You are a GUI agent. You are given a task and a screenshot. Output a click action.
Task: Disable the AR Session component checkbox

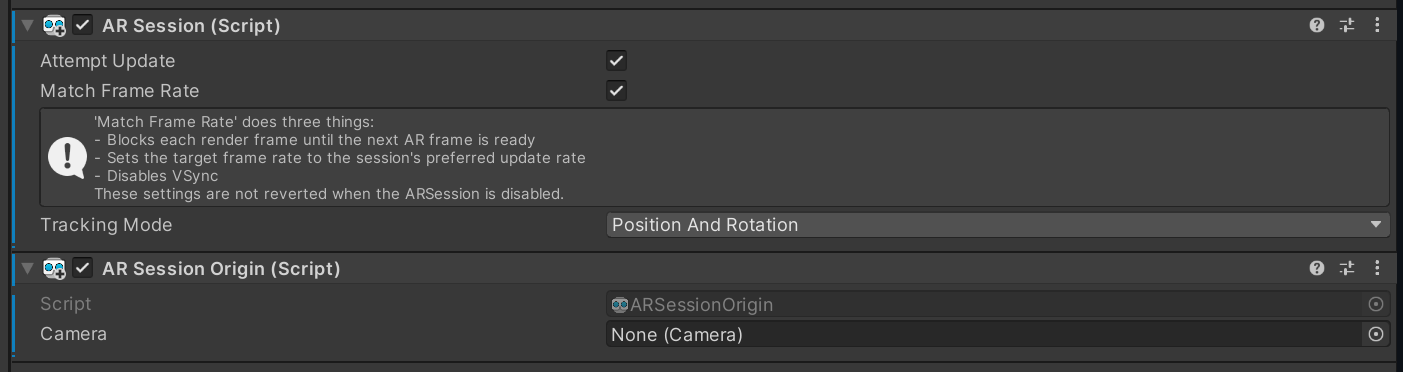point(83,26)
